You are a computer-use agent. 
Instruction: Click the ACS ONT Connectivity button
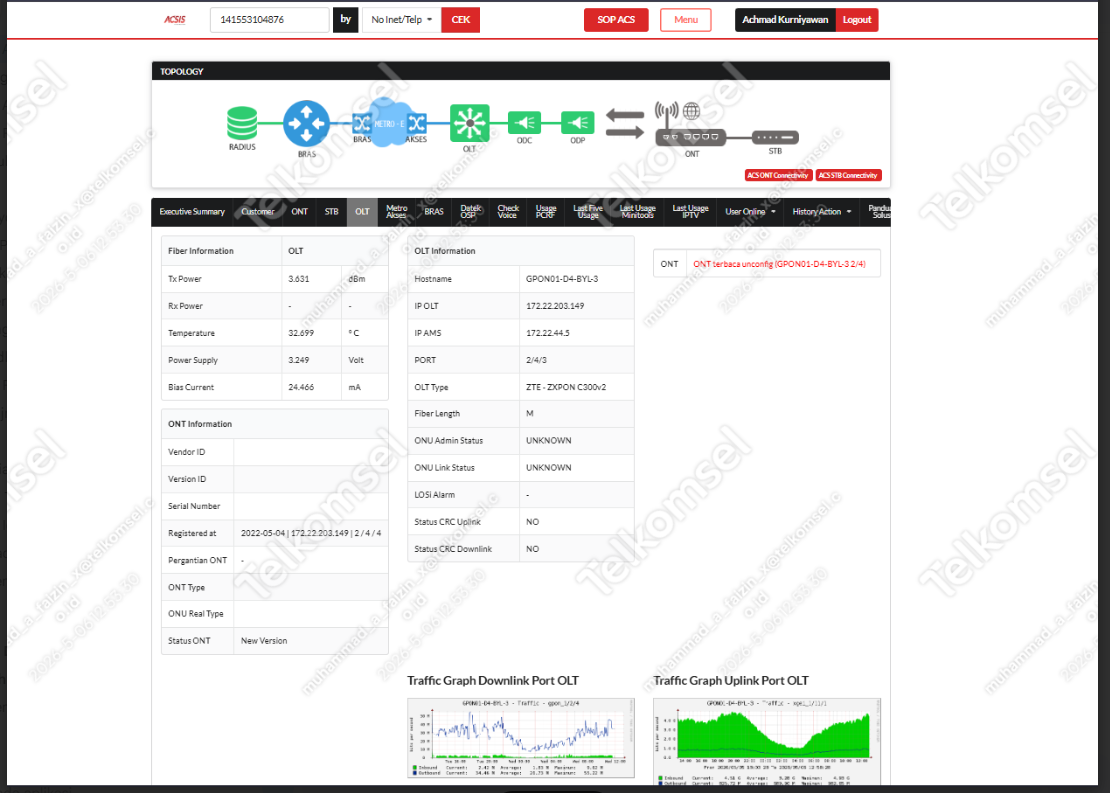click(x=778, y=176)
